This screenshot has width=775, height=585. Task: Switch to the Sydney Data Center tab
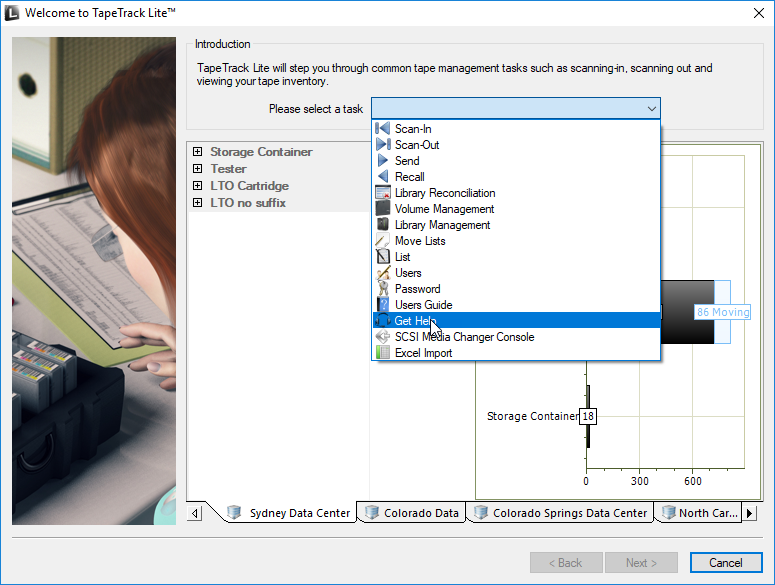(289, 512)
